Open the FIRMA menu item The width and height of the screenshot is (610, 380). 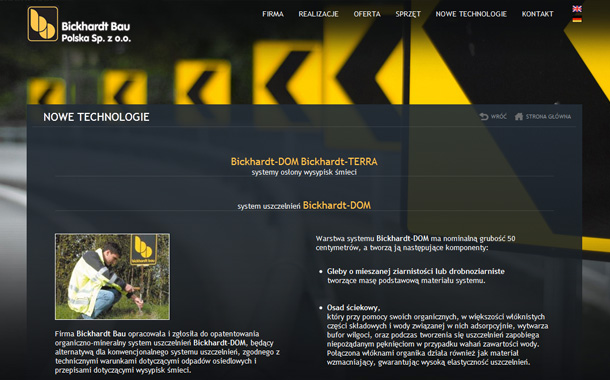[x=273, y=14]
